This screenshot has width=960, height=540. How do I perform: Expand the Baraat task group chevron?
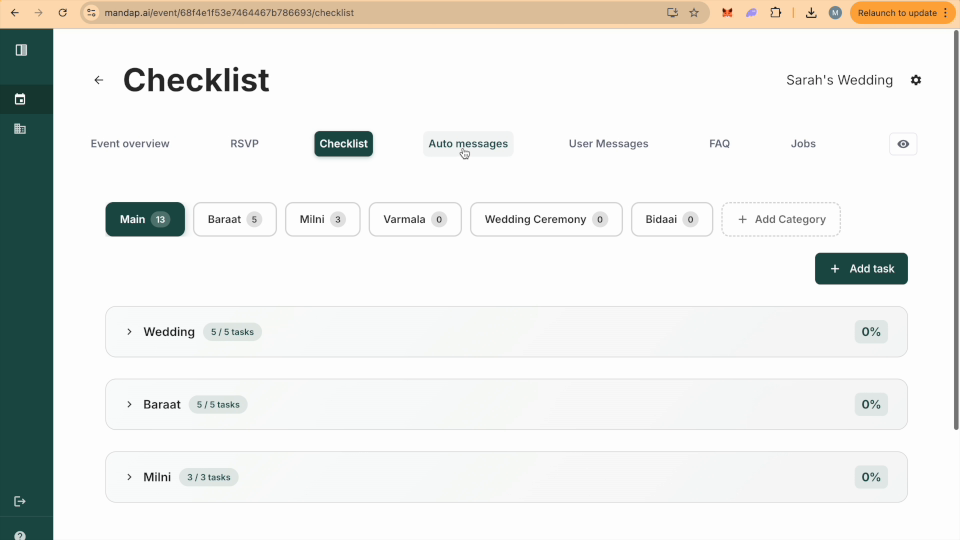(x=129, y=405)
